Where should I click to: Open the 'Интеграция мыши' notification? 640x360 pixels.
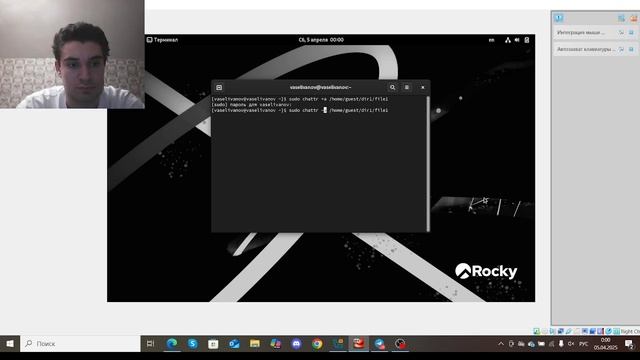[581, 32]
